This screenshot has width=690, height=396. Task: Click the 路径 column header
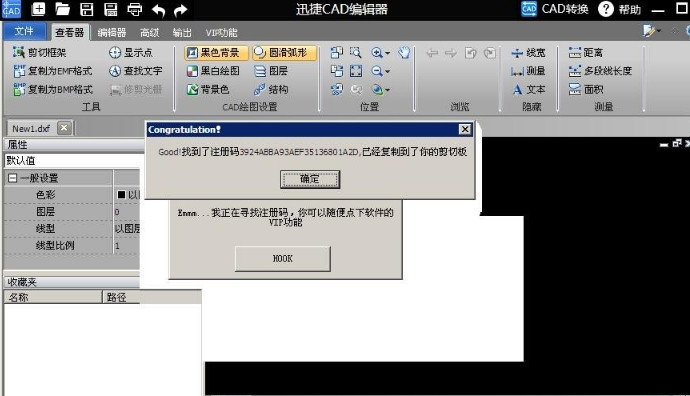(152, 297)
